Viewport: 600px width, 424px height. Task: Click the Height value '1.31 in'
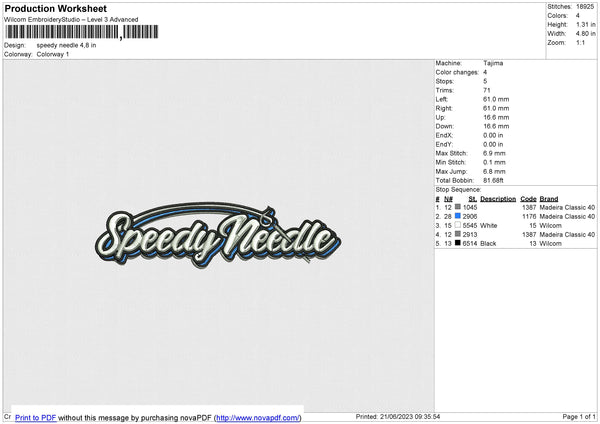click(585, 24)
